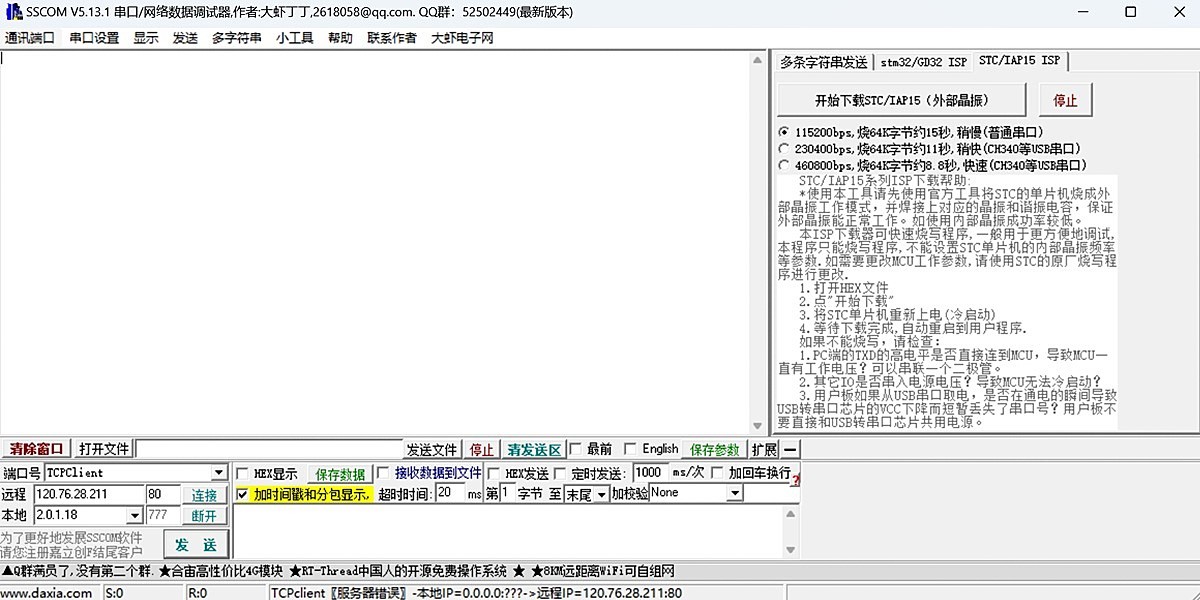Click the green 发送 send button
This screenshot has height=600, width=1200.
tap(196, 545)
